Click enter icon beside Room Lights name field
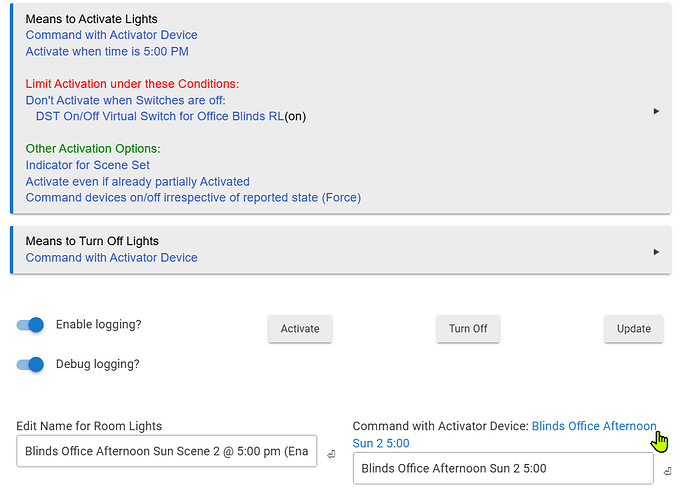This screenshot has height=491, width=690. [x=330, y=454]
